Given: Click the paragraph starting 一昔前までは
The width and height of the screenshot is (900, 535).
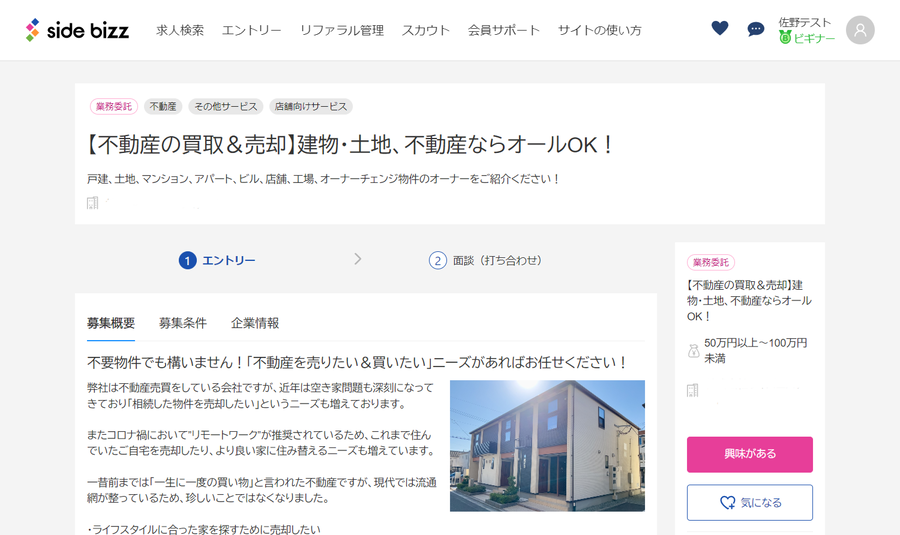Looking at the screenshot, I should tap(262, 490).
